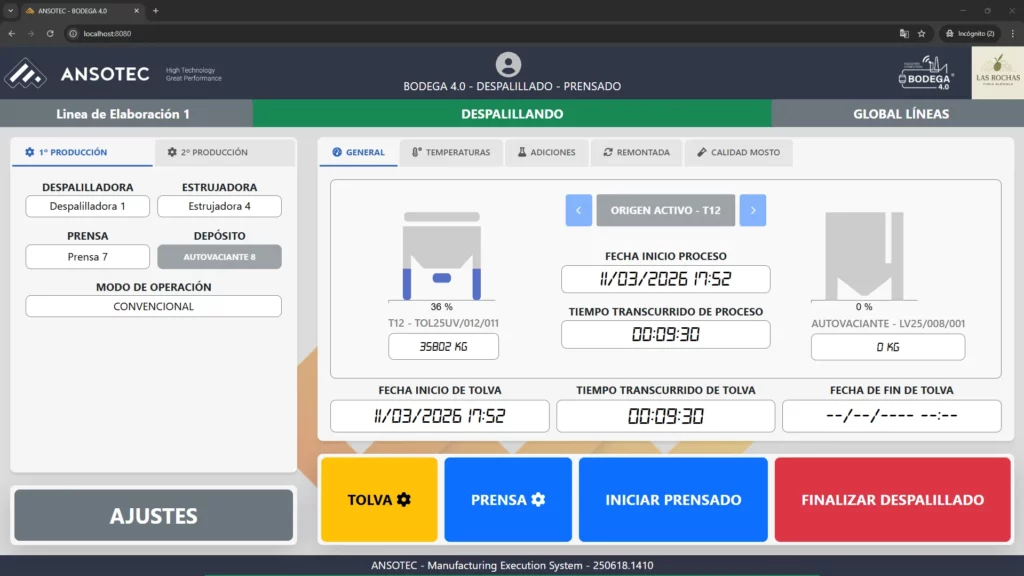Click the 35802 KG weight field
Image resolution: width=1024 pixels, height=576 pixels.
443,346
